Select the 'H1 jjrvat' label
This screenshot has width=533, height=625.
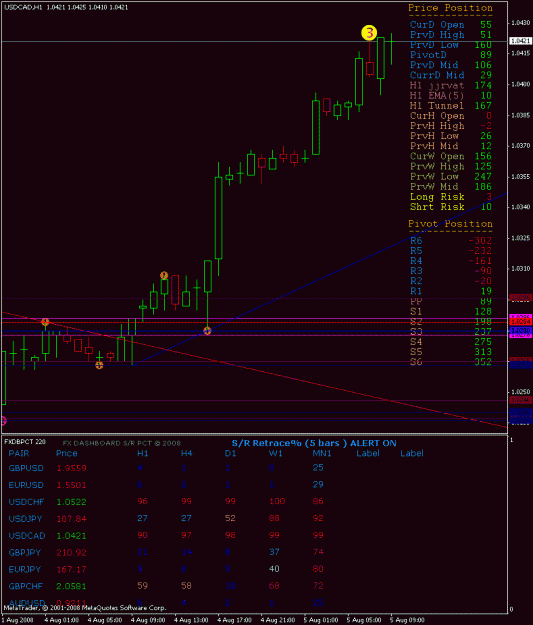click(x=437, y=85)
